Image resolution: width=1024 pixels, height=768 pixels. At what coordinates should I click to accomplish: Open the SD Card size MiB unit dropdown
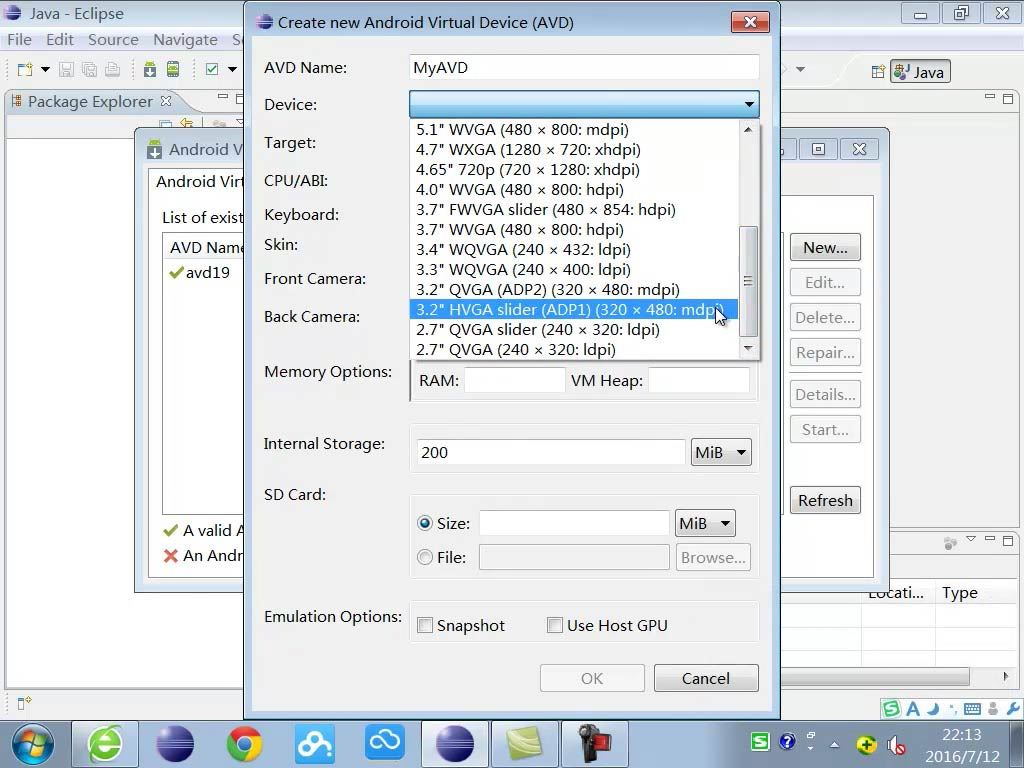click(x=705, y=523)
